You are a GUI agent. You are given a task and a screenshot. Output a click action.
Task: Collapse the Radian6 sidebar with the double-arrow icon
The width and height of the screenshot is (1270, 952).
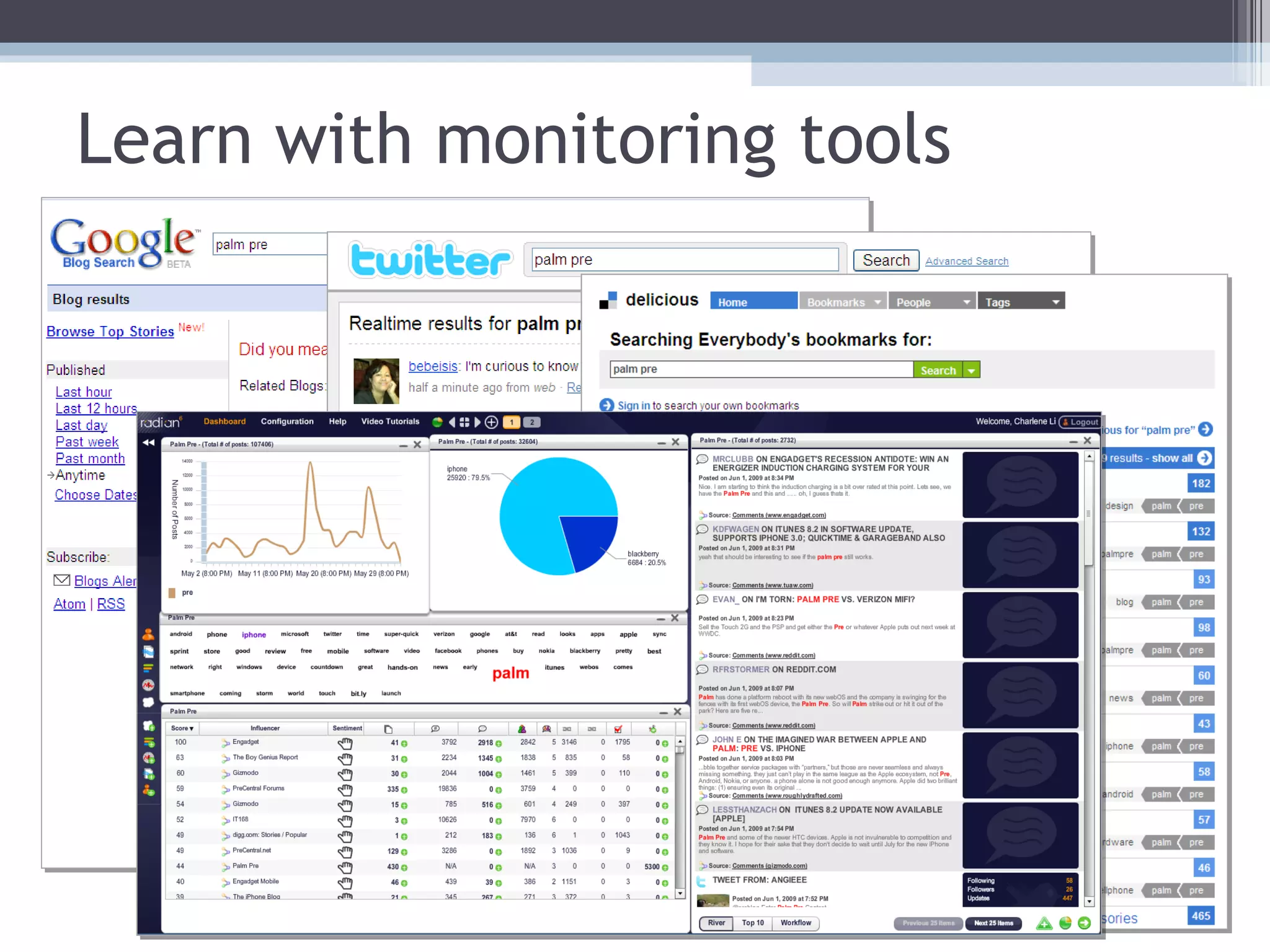pyautogui.click(x=148, y=443)
